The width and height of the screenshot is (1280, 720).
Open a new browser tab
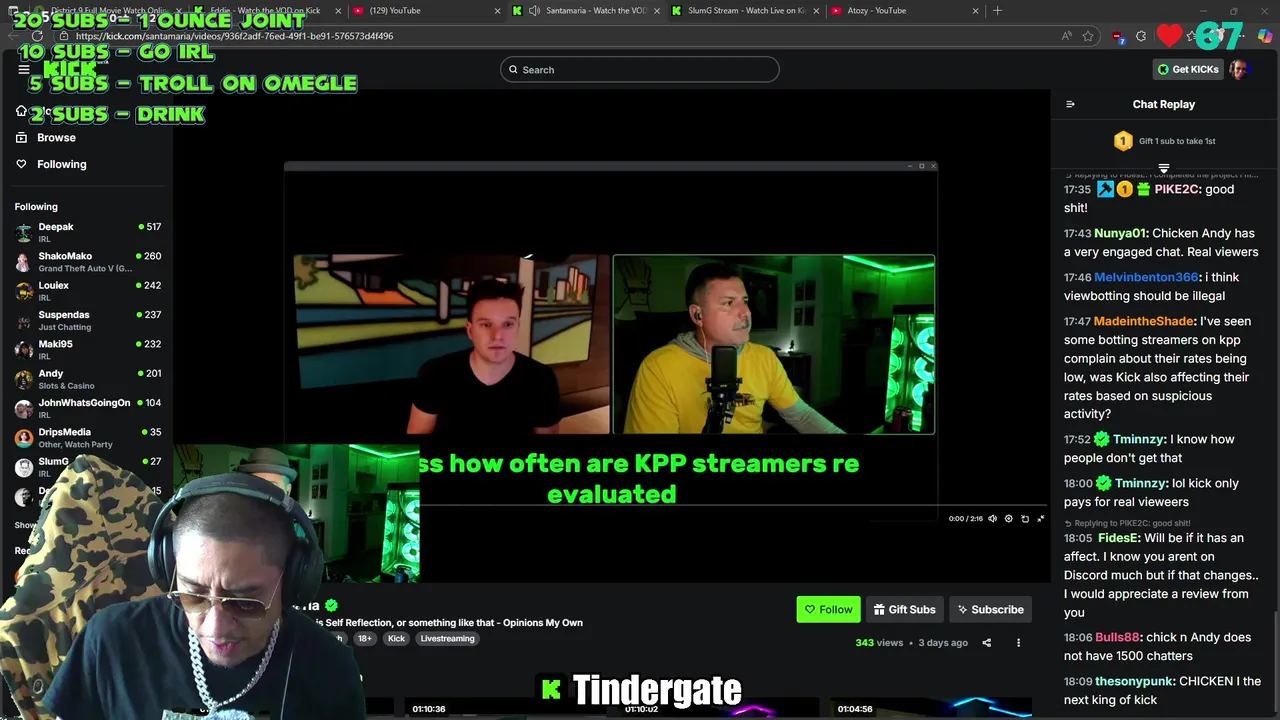pyautogui.click(x=997, y=10)
